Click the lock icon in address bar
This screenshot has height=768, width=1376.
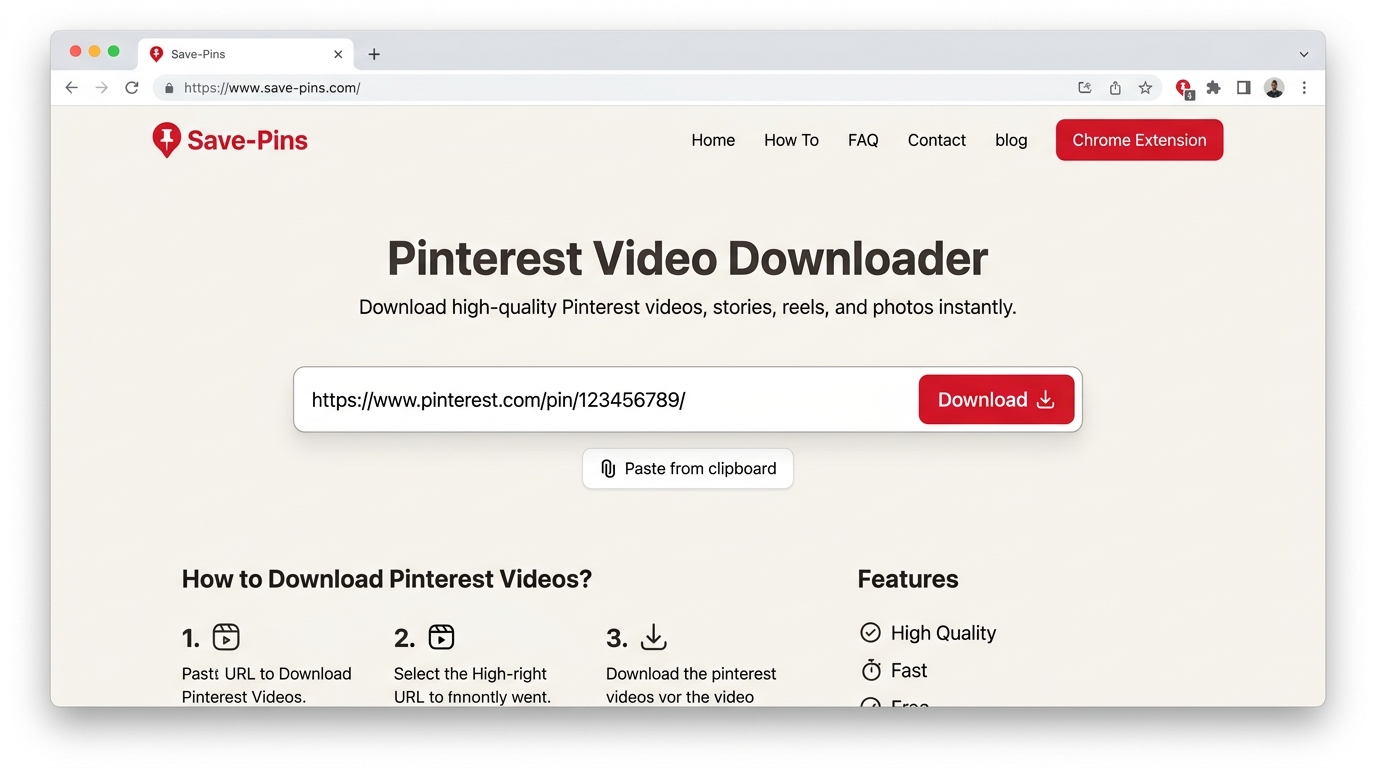click(169, 88)
